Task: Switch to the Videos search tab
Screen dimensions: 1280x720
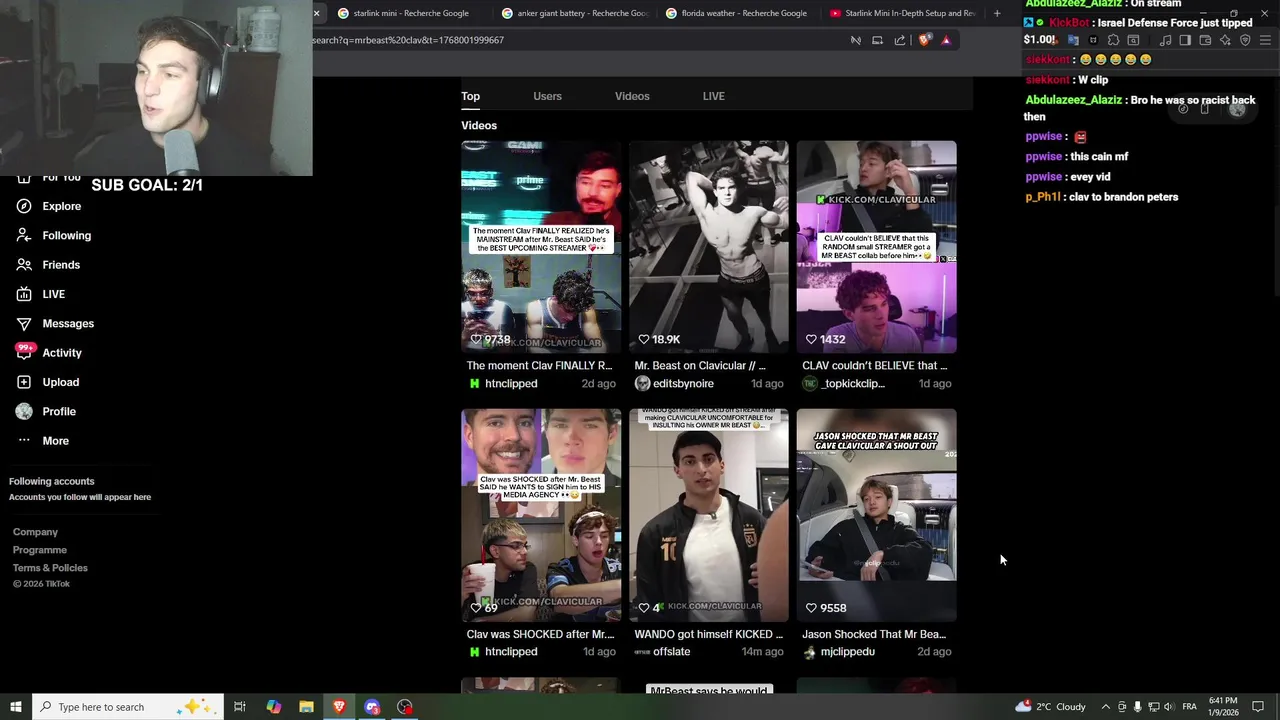Action: point(632,96)
